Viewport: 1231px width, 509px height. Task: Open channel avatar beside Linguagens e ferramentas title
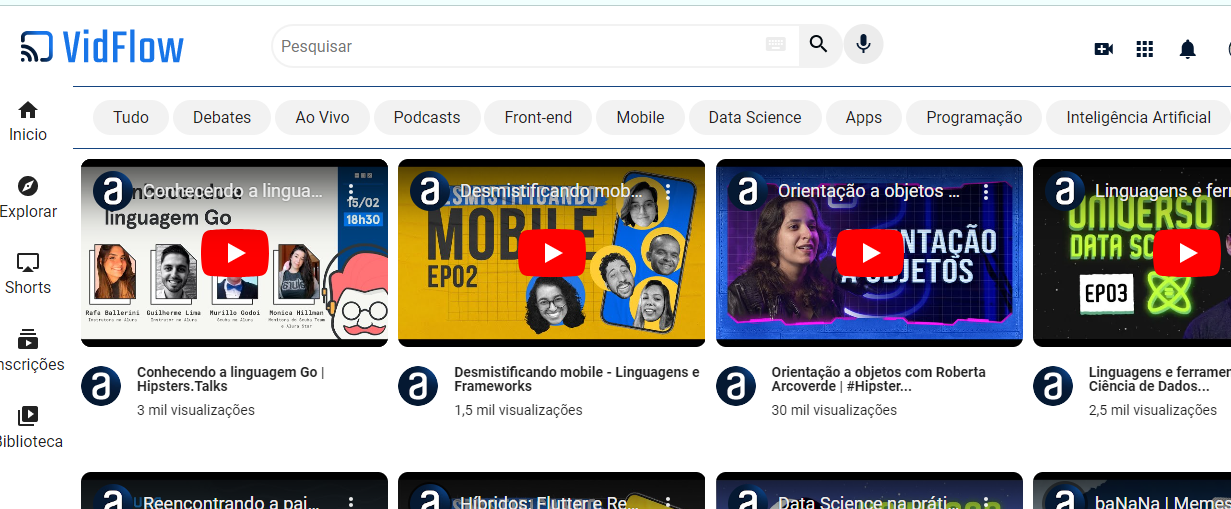[x=1053, y=386]
